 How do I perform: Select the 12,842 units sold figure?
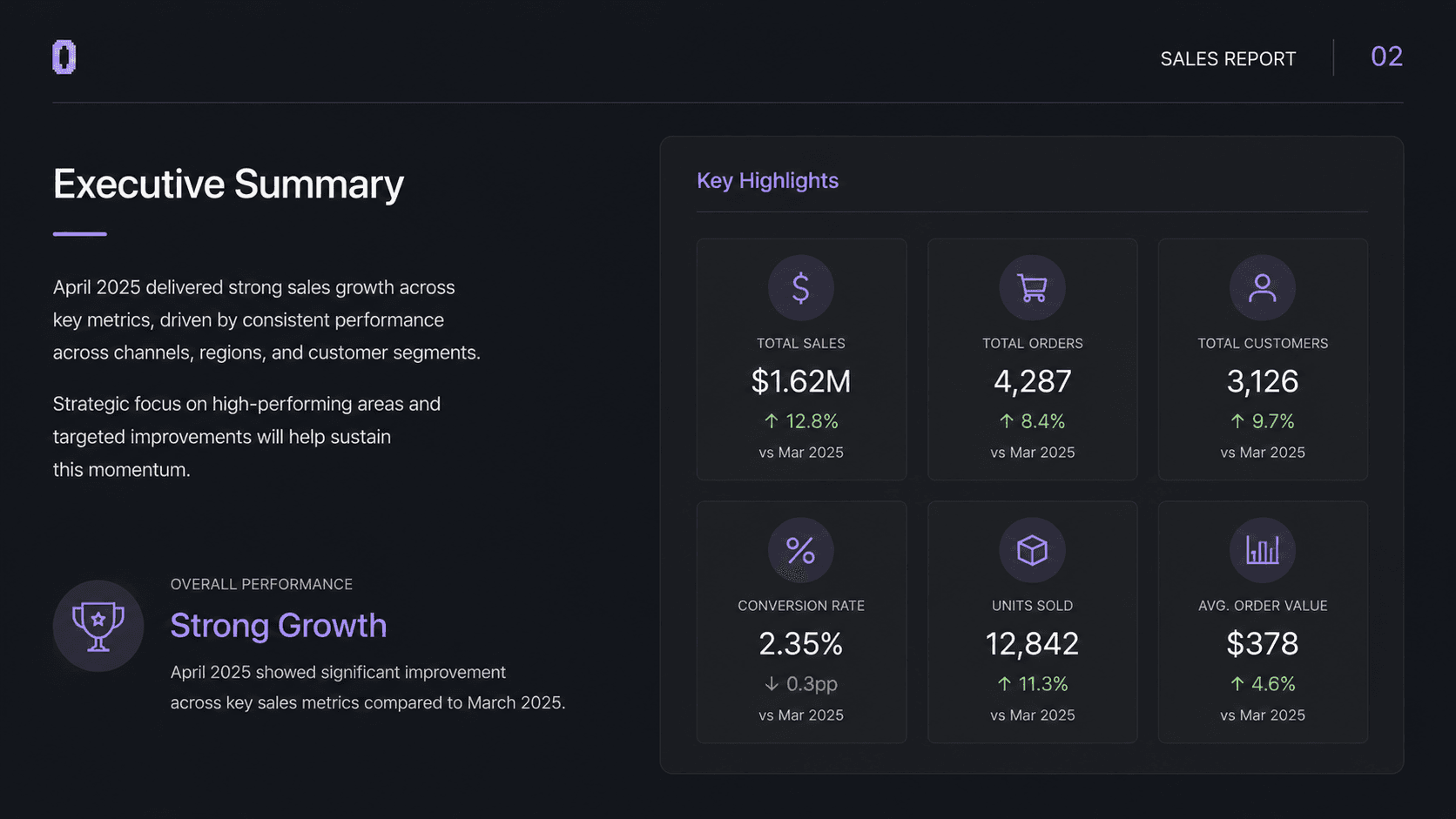1033,644
